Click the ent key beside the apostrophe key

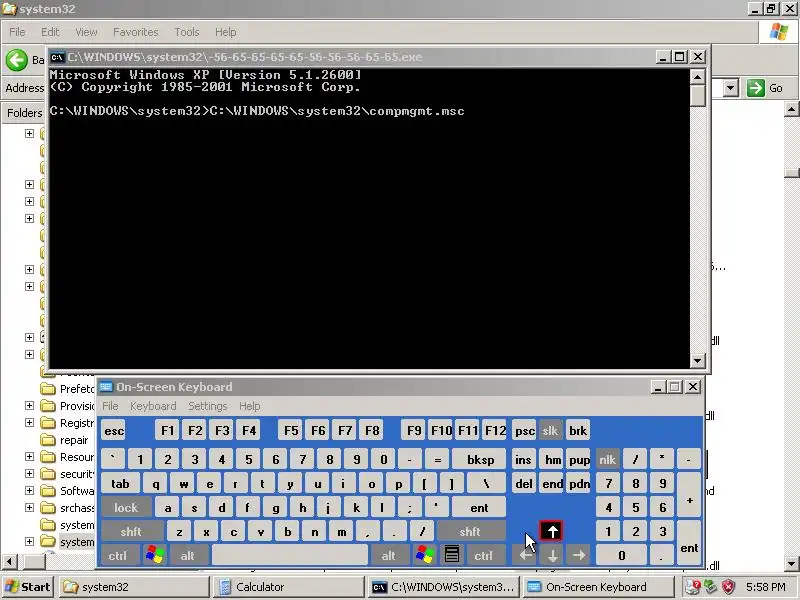coord(479,508)
